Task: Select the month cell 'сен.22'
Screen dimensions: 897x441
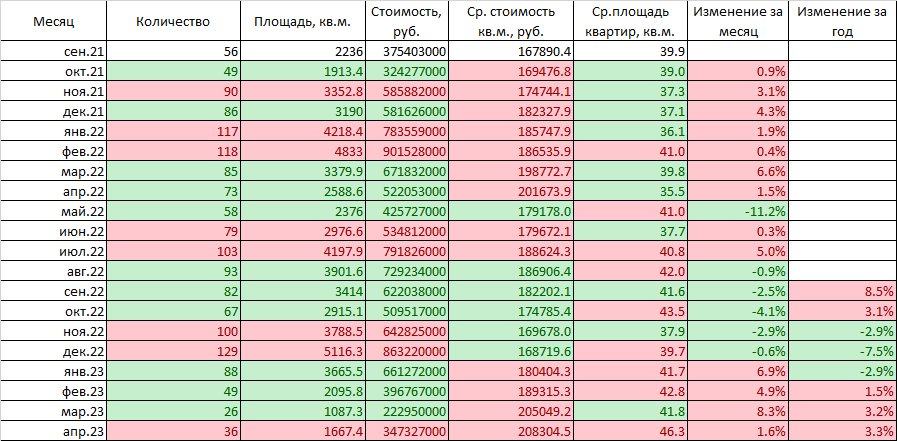Action: (54, 292)
